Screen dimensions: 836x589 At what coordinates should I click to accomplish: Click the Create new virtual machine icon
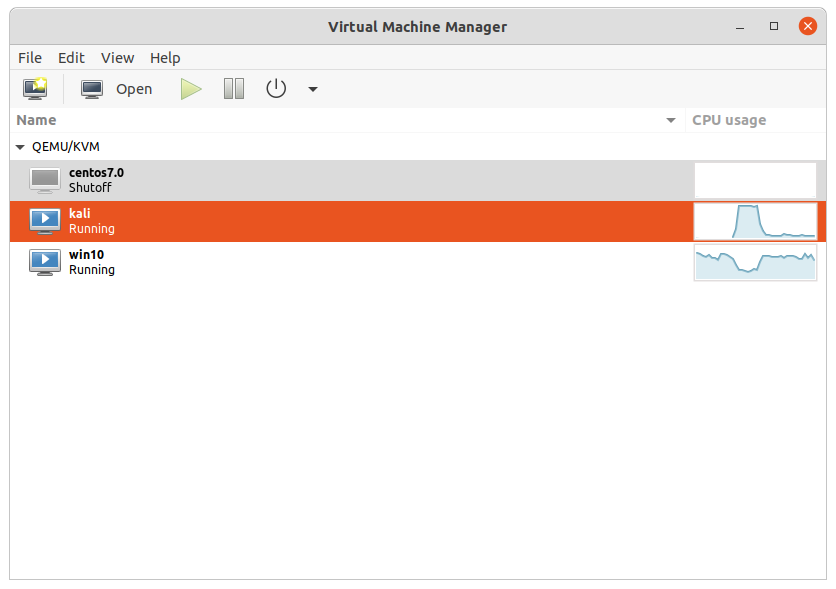coord(35,89)
